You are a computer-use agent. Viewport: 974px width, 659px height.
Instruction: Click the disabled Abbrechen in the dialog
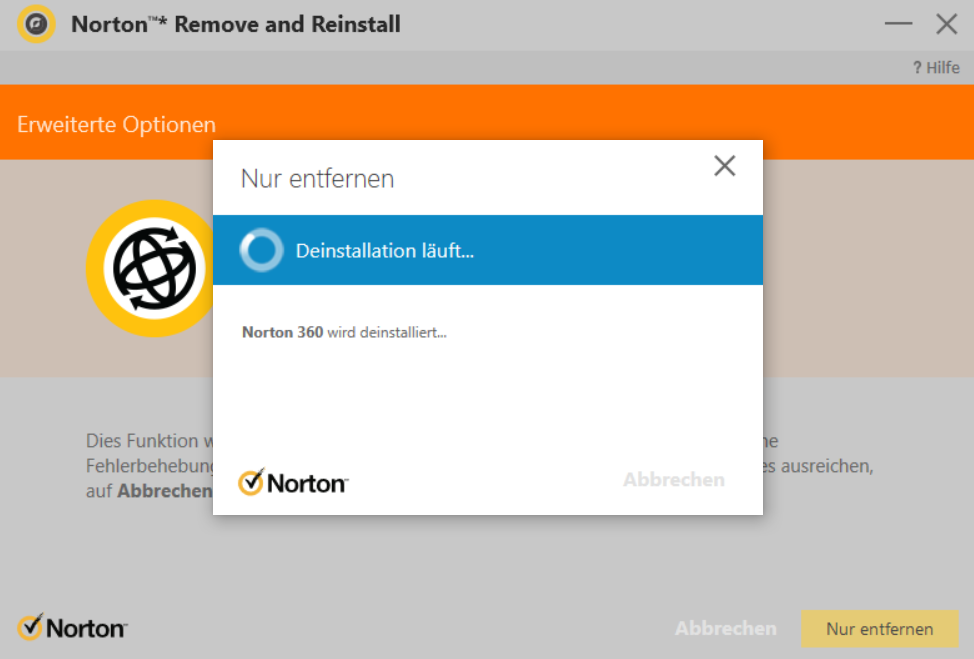click(x=674, y=479)
